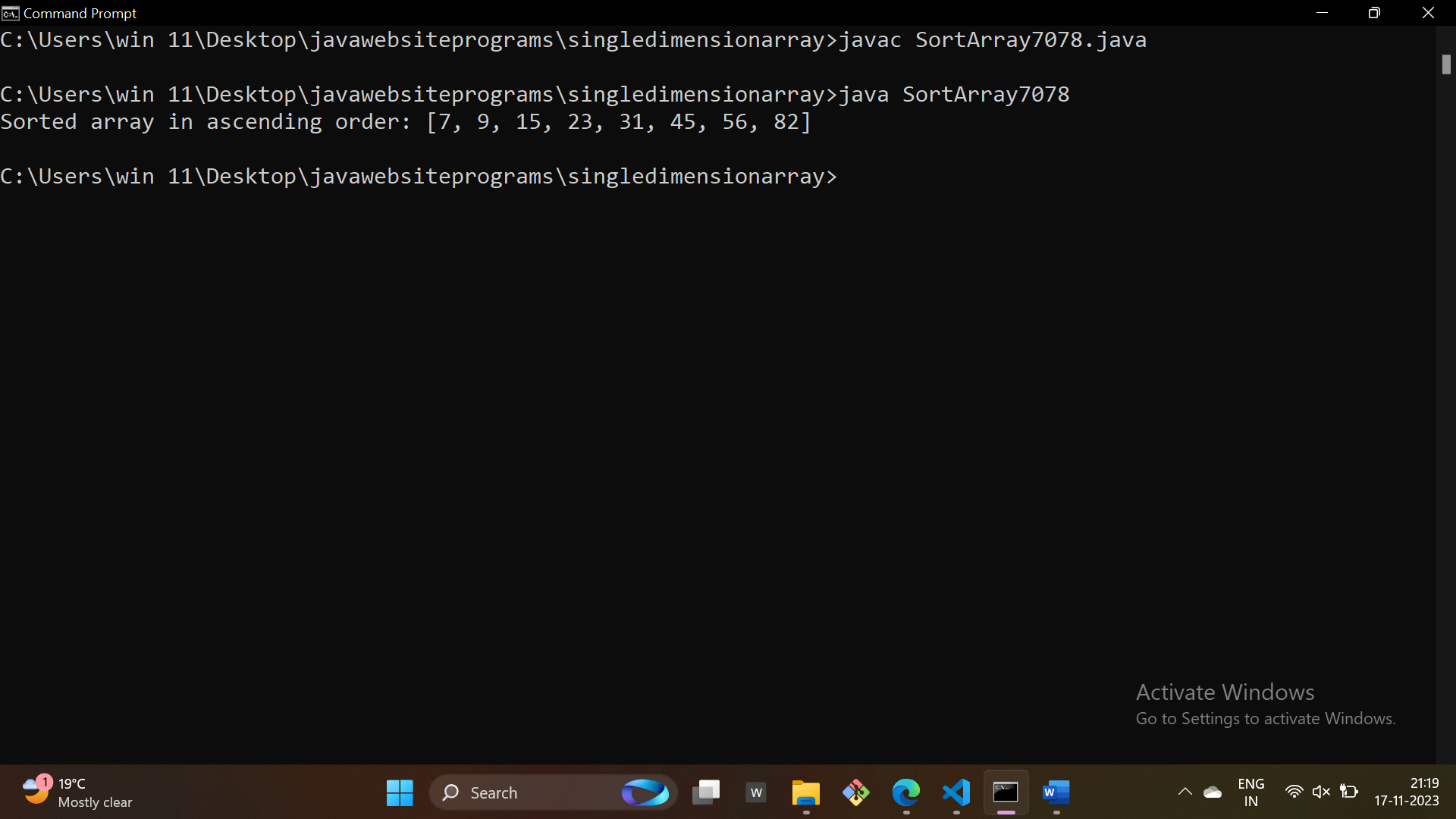Open the Wi-Fi network flyout
The width and height of the screenshot is (1456, 819).
(1294, 792)
